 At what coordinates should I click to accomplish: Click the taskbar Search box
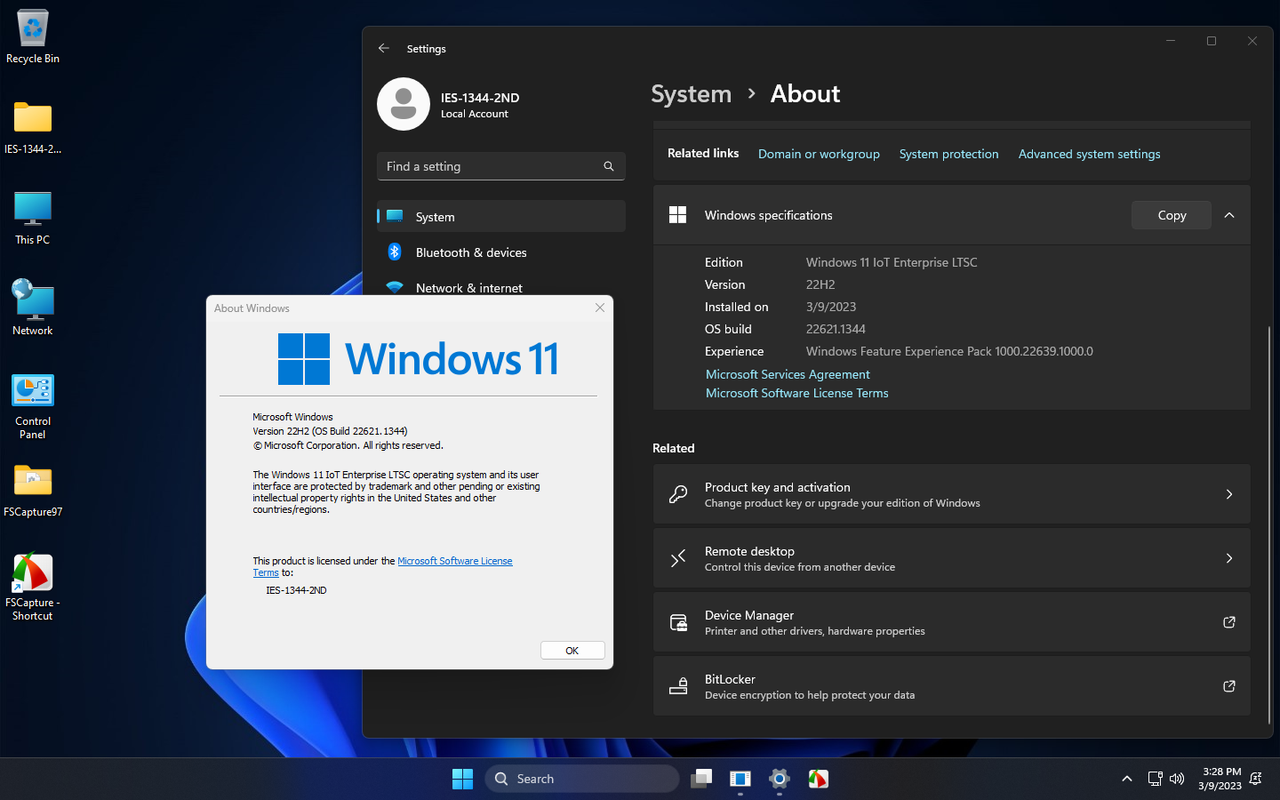[582, 778]
